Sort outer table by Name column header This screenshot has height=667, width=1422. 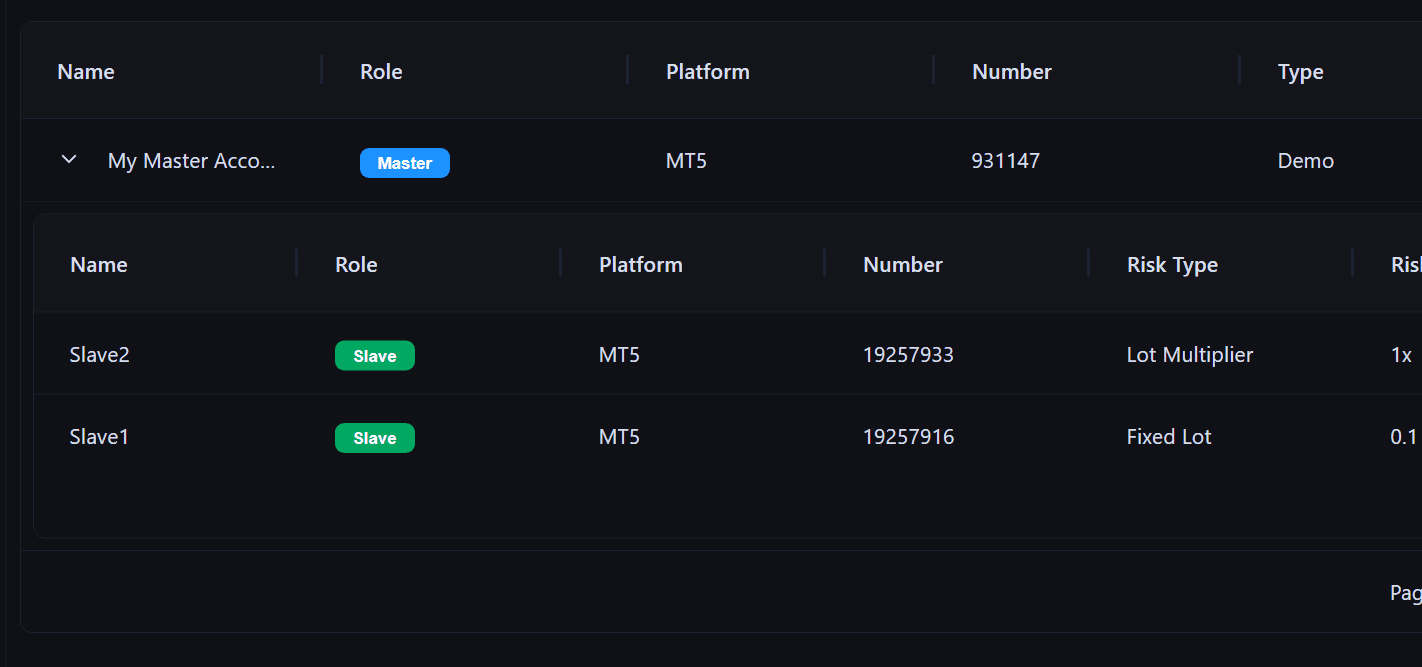[x=86, y=72]
